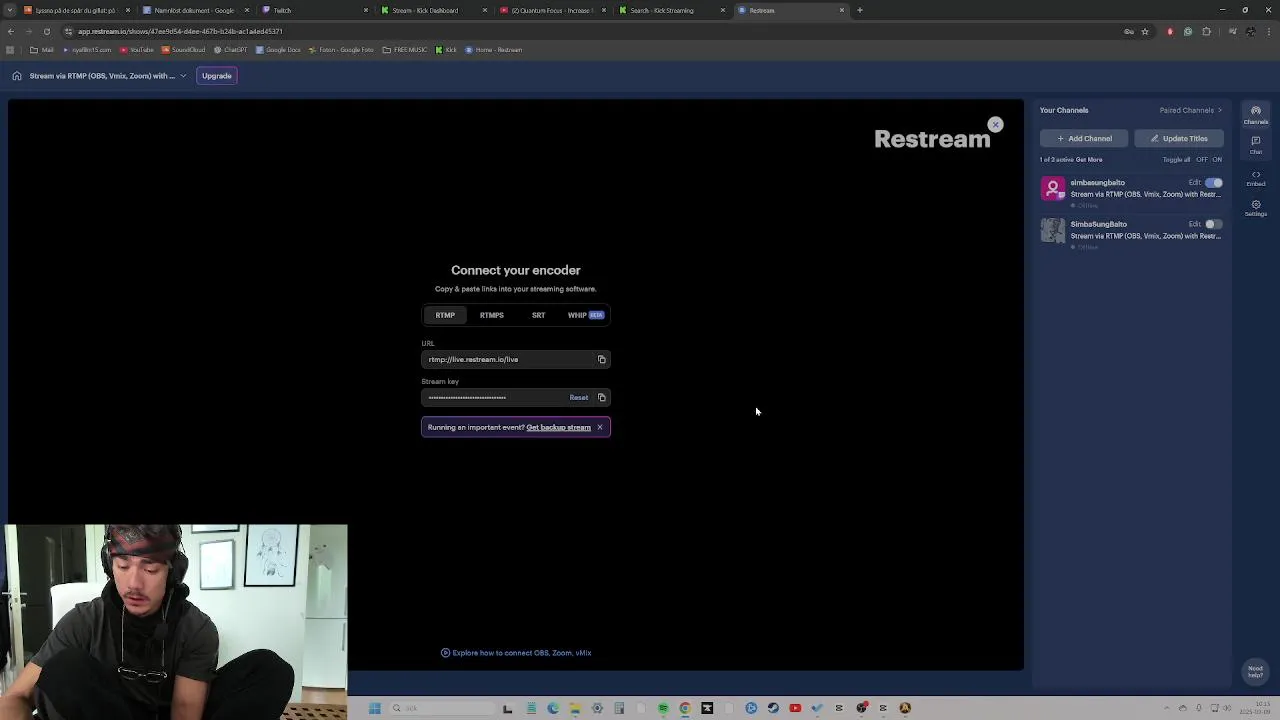
Task: Reset the stream key
Action: pos(578,398)
